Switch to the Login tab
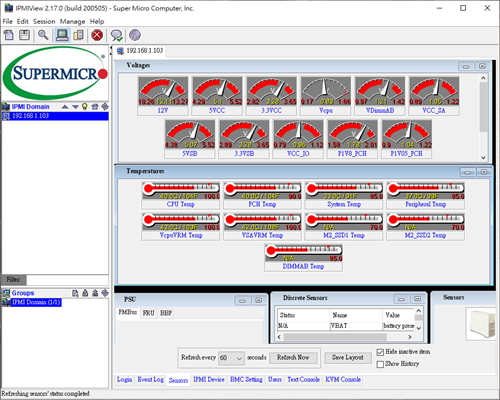The height and width of the screenshot is (400, 500). pos(124,380)
